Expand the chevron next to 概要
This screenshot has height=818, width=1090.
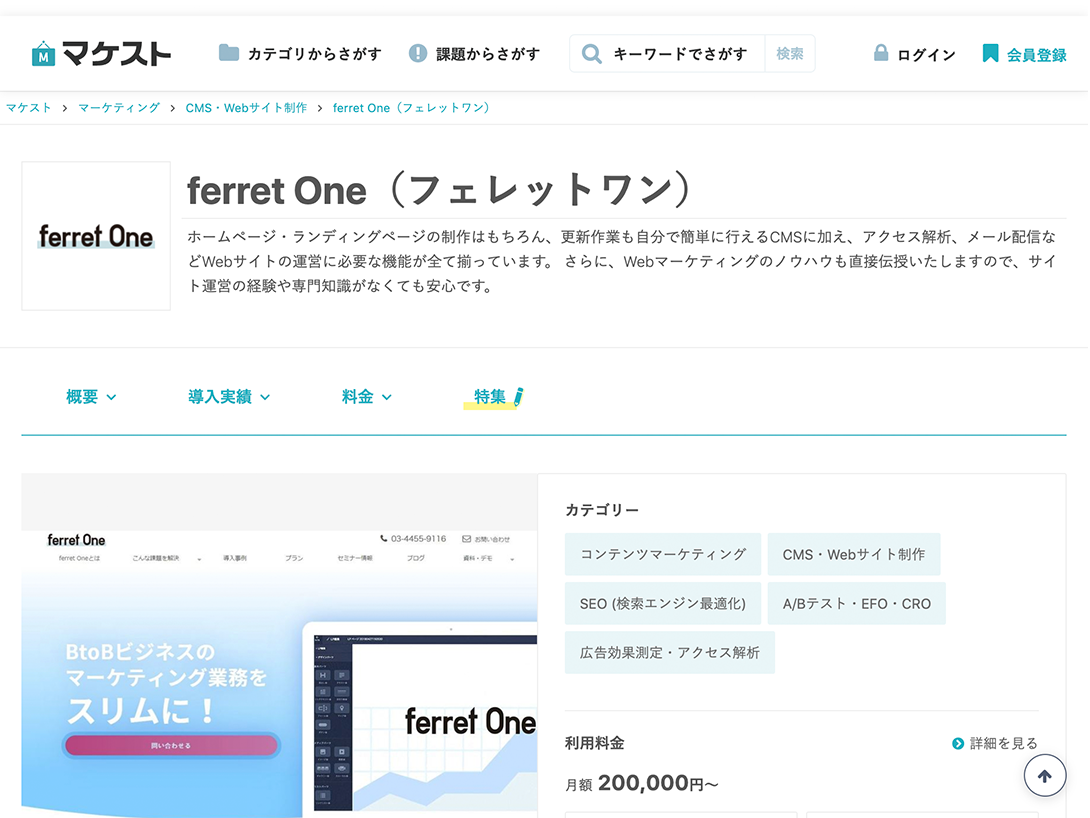point(111,398)
